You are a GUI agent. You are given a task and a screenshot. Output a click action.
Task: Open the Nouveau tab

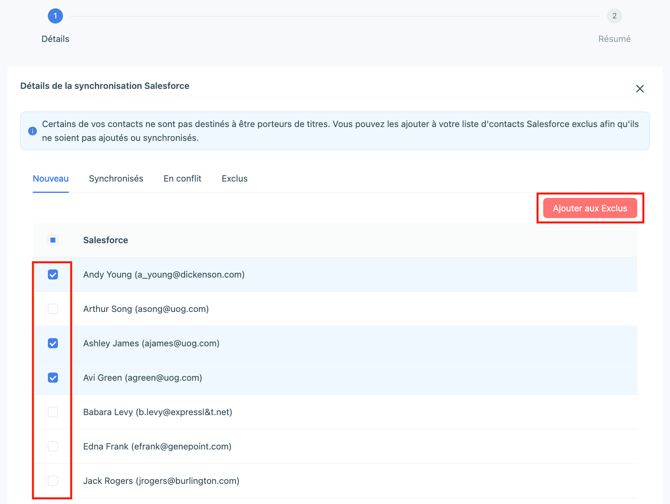[50, 179]
